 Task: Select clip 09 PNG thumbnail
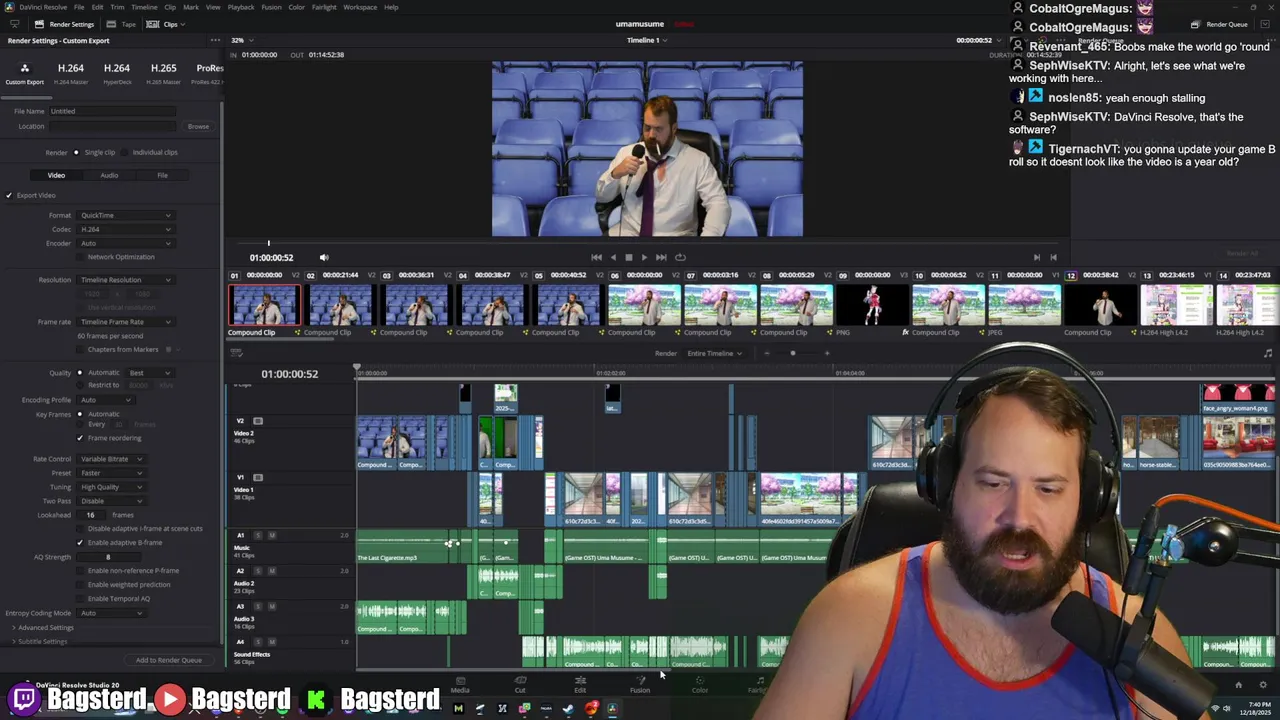(871, 305)
